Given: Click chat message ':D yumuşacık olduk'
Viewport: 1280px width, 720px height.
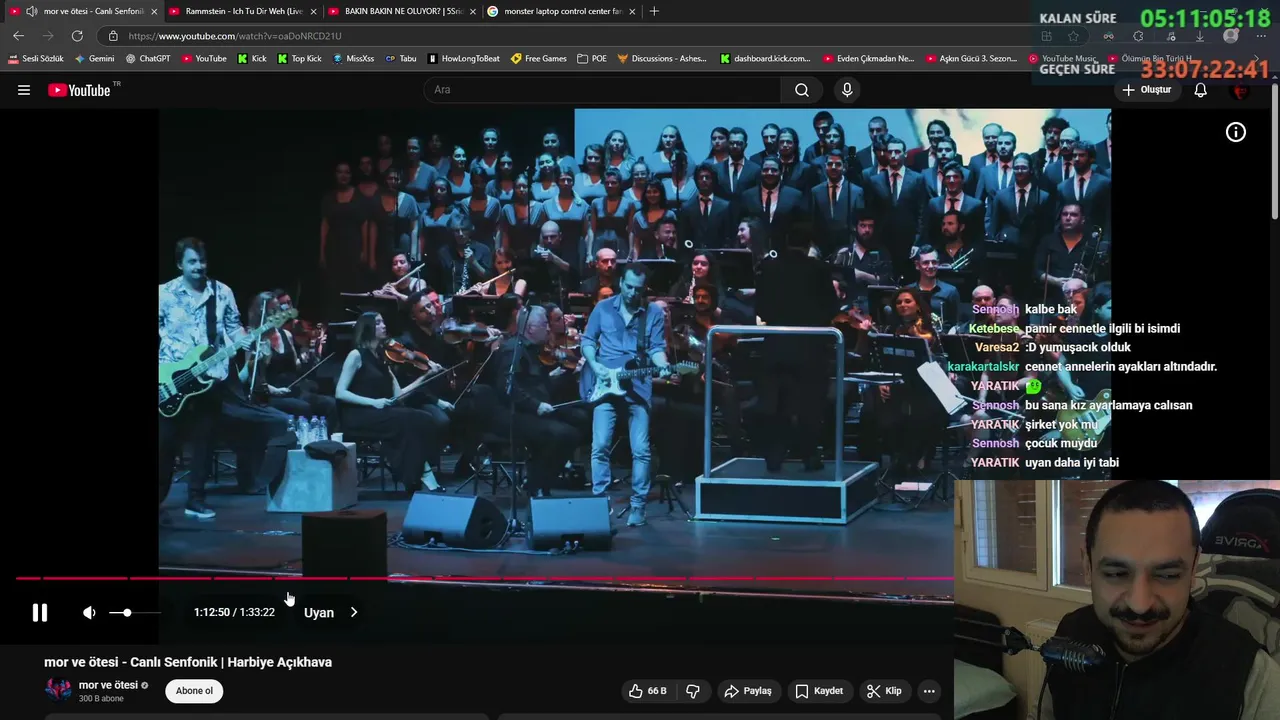Looking at the screenshot, I should pyautogui.click(x=1078, y=347).
